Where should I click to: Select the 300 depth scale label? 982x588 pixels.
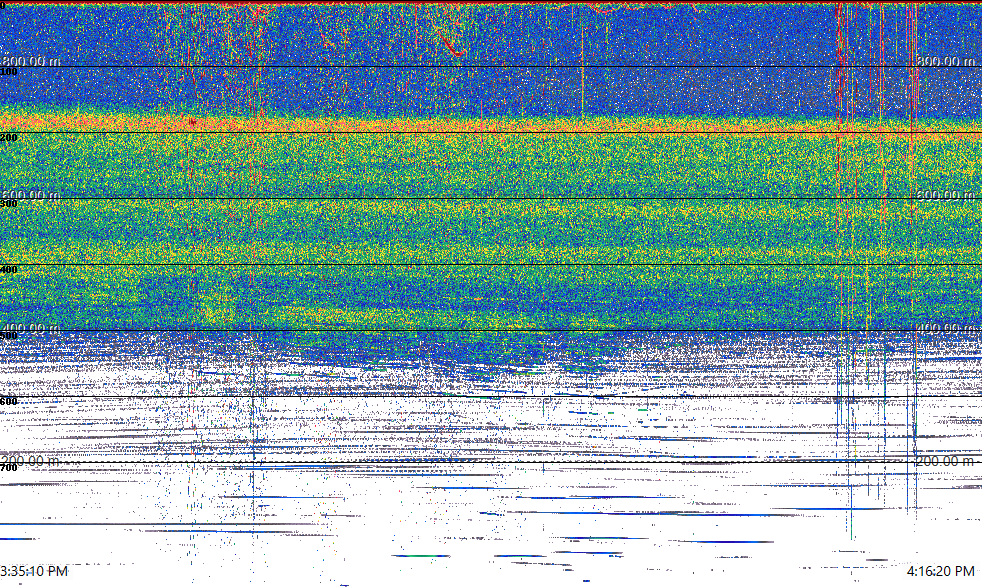pyautogui.click(x=9, y=204)
